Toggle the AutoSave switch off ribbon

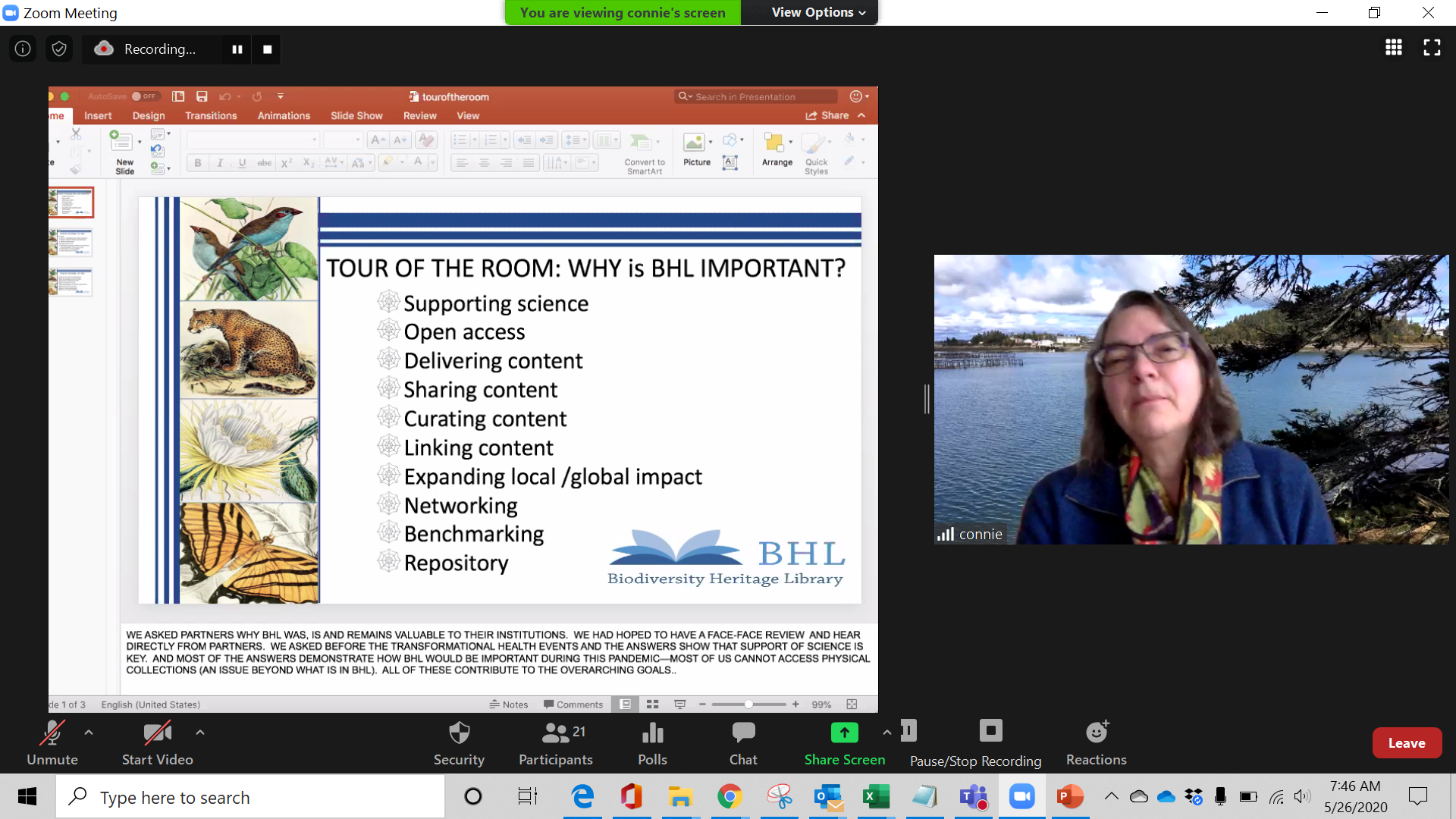pos(143,96)
